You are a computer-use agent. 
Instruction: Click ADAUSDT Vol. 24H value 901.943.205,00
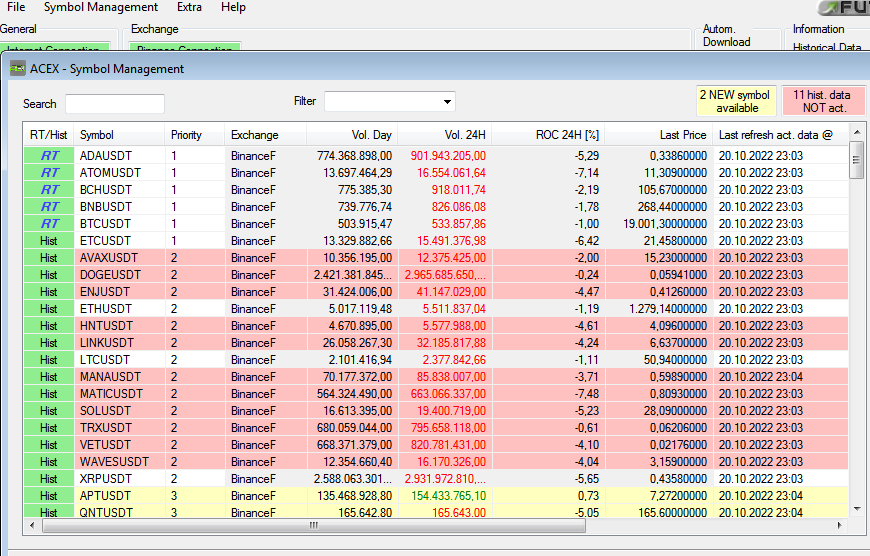click(448, 156)
